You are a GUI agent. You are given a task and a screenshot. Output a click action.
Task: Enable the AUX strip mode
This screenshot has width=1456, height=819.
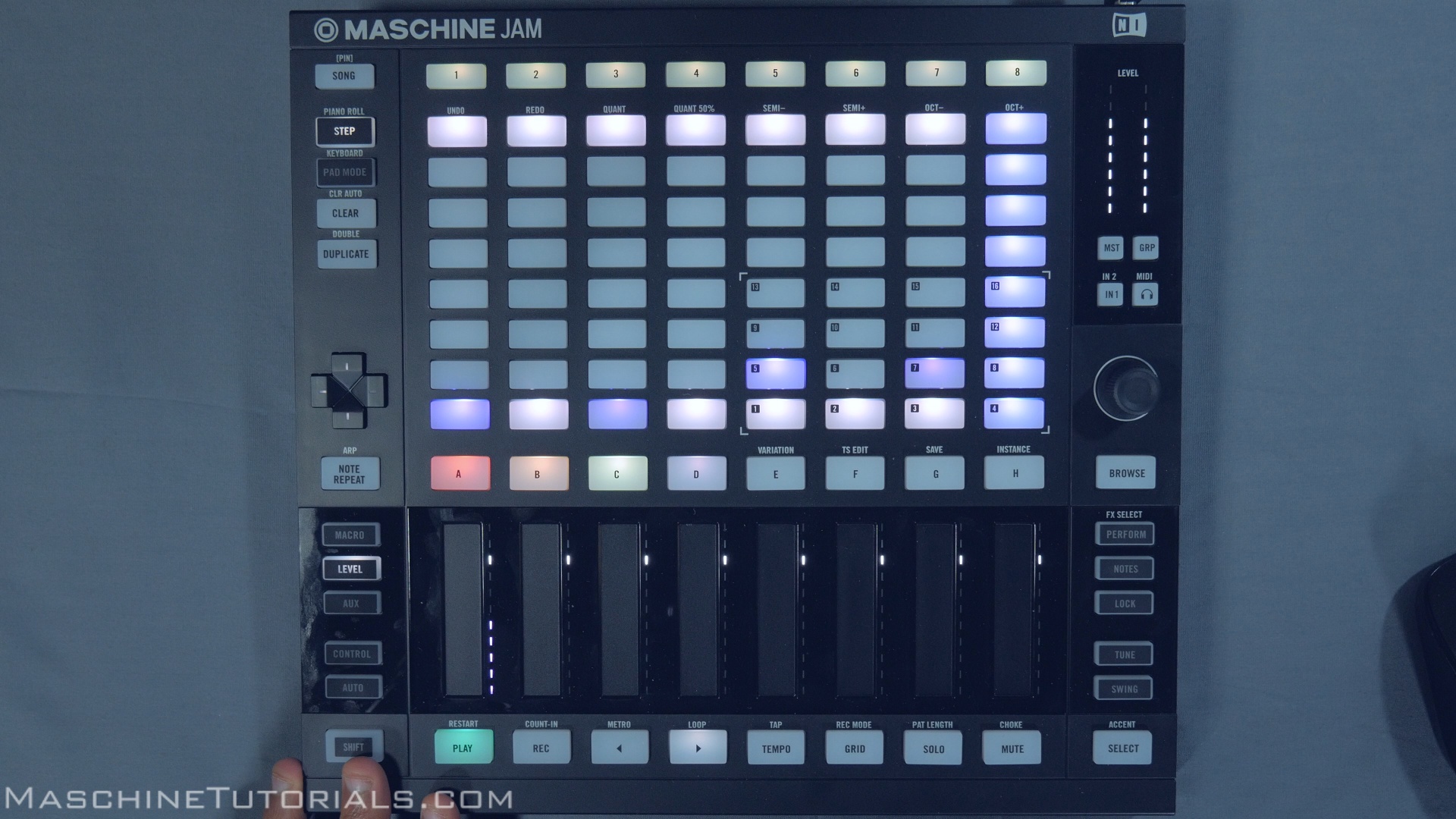(x=352, y=604)
